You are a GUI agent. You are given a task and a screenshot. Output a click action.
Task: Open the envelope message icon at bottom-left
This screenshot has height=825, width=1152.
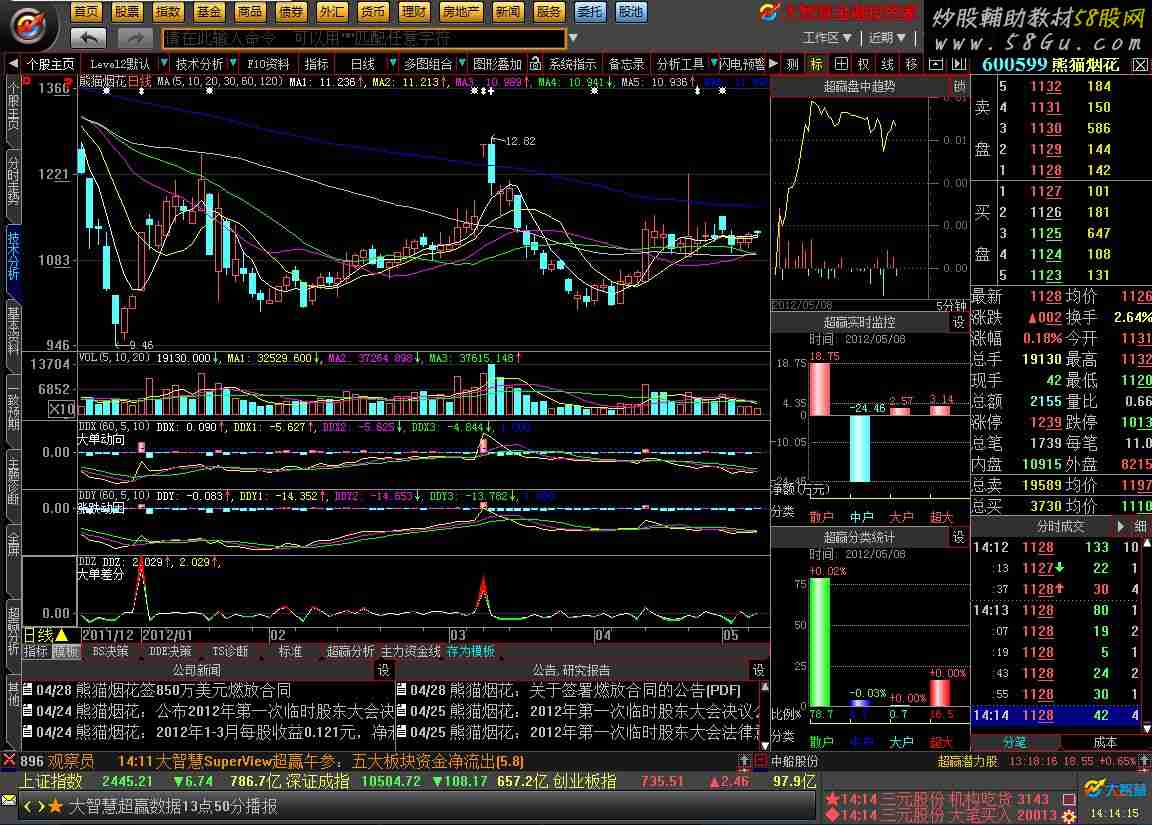click(x=9, y=801)
